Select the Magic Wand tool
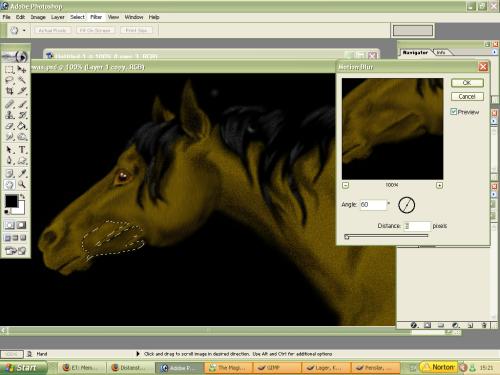 tap(22, 80)
